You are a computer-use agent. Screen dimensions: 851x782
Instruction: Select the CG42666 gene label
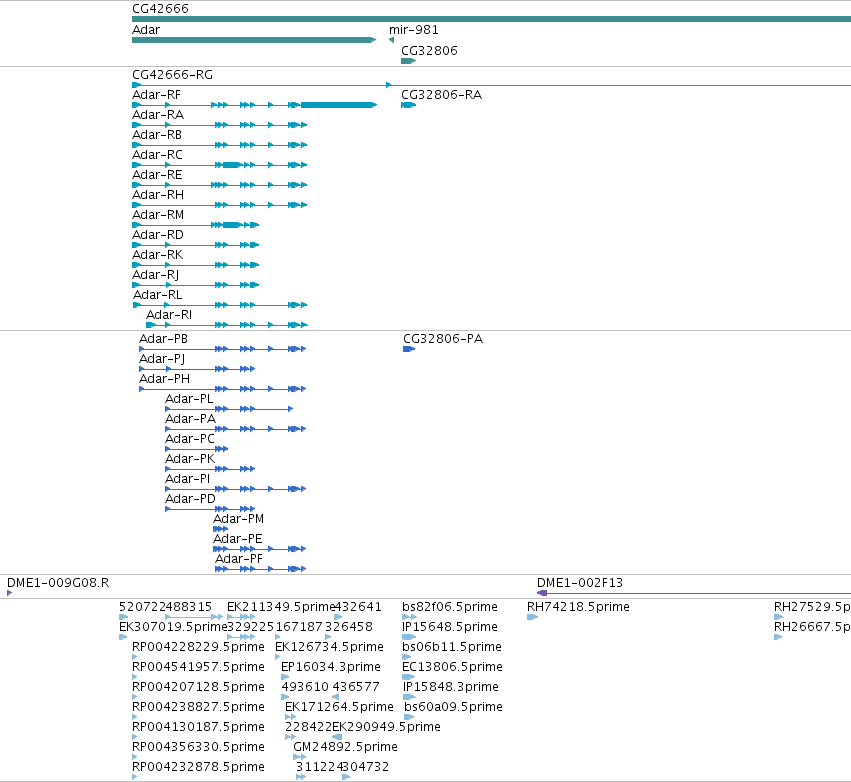[160, 9]
